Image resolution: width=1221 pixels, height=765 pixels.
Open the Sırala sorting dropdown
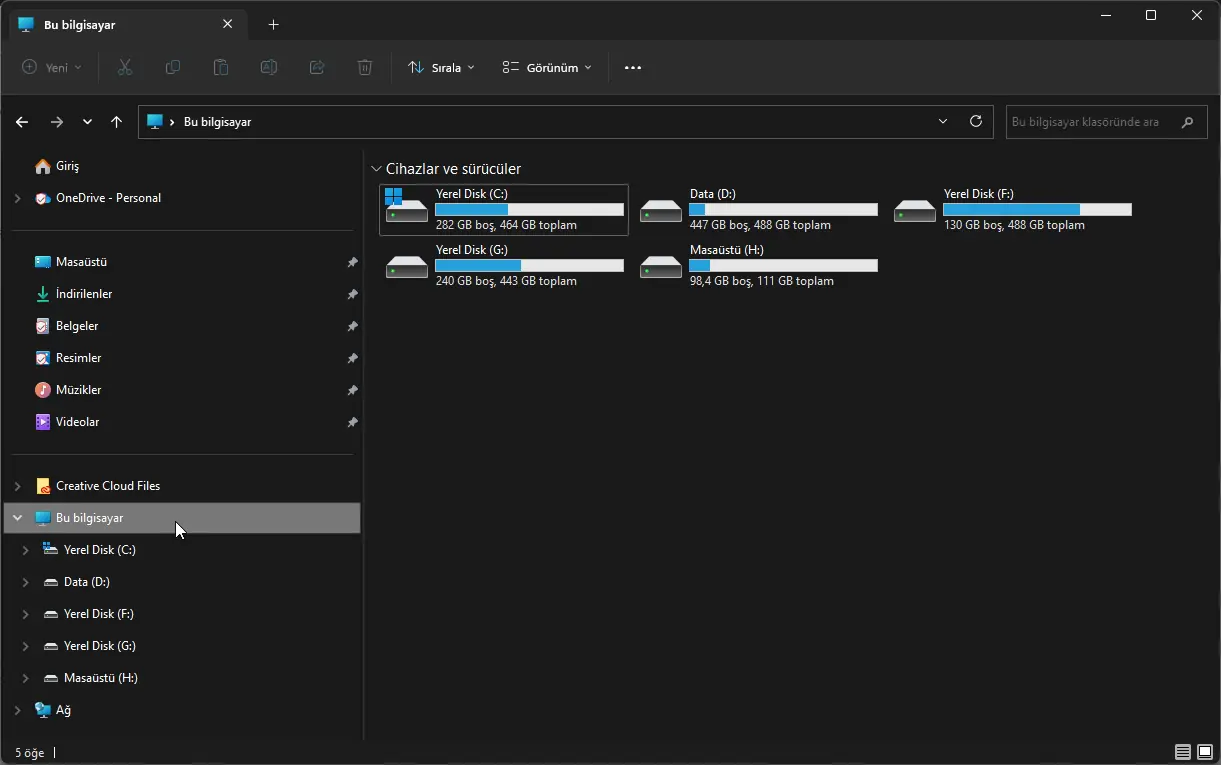tap(440, 67)
